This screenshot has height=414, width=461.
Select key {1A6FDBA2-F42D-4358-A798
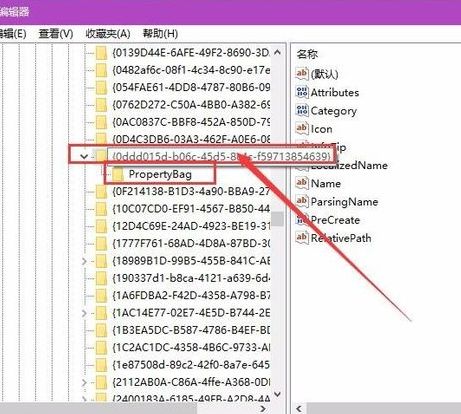tap(191, 296)
